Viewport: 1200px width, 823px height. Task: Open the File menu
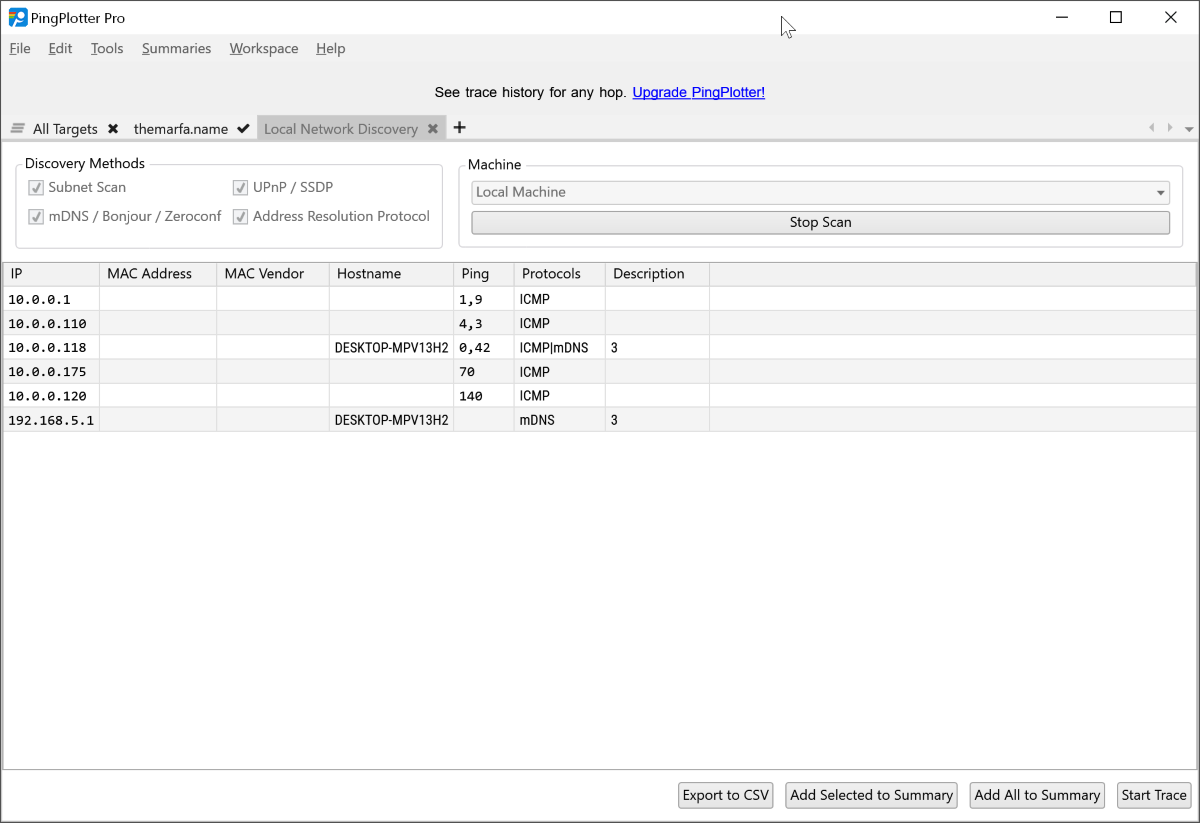point(20,49)
